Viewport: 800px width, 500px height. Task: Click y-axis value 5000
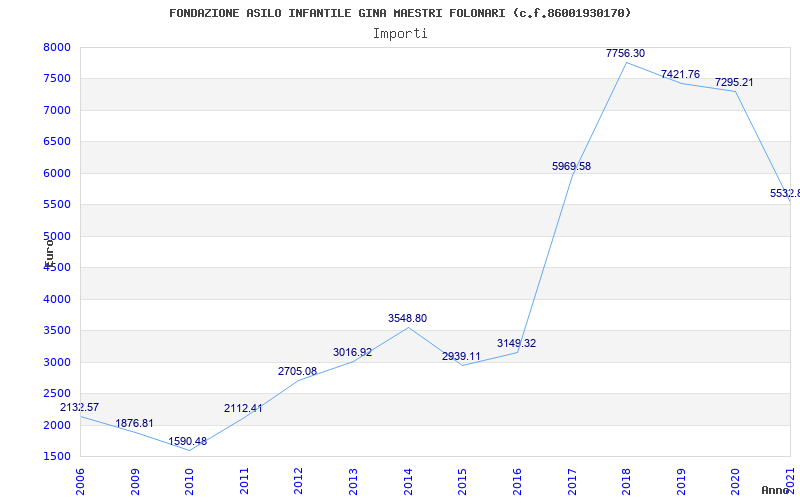[x=57, y=236]
